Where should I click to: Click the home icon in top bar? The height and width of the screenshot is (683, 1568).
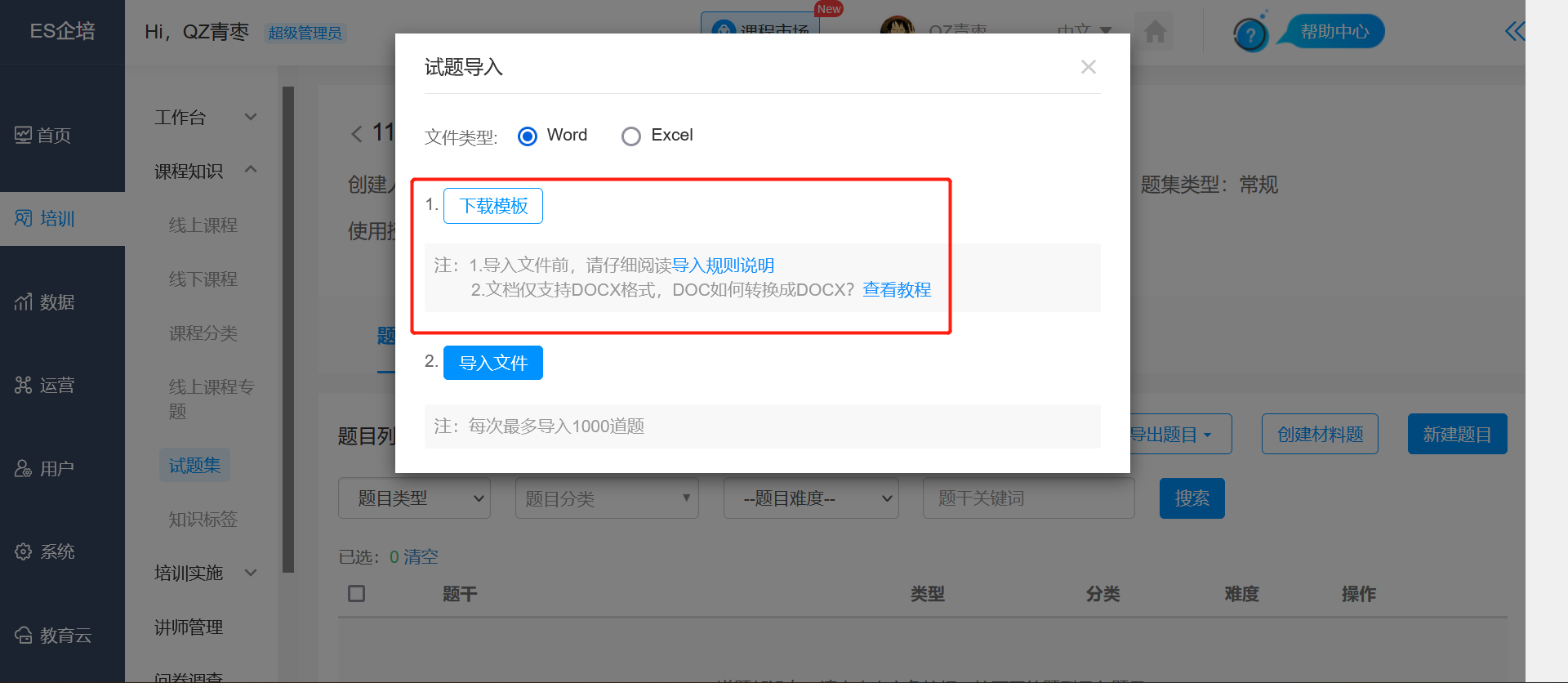[x=1155, y=33]
